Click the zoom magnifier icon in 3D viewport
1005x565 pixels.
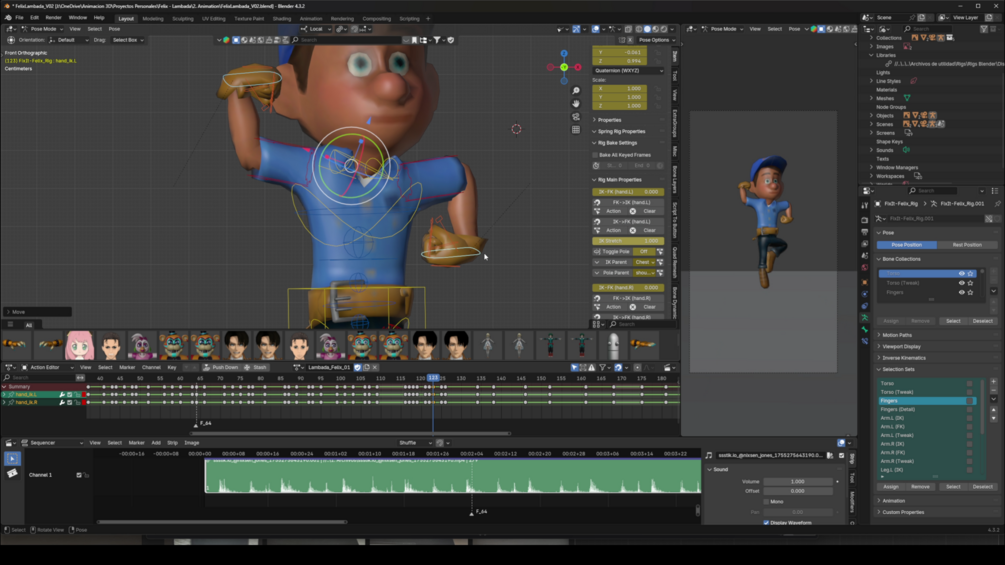coord(576,90)
